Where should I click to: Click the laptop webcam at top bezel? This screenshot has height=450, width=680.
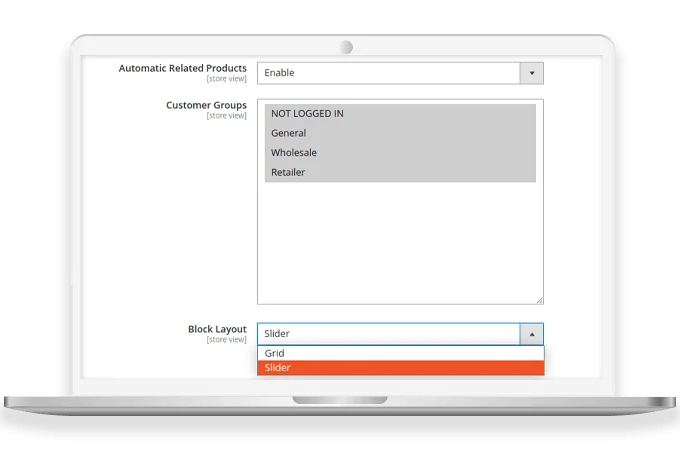click(x=346, y=47)
